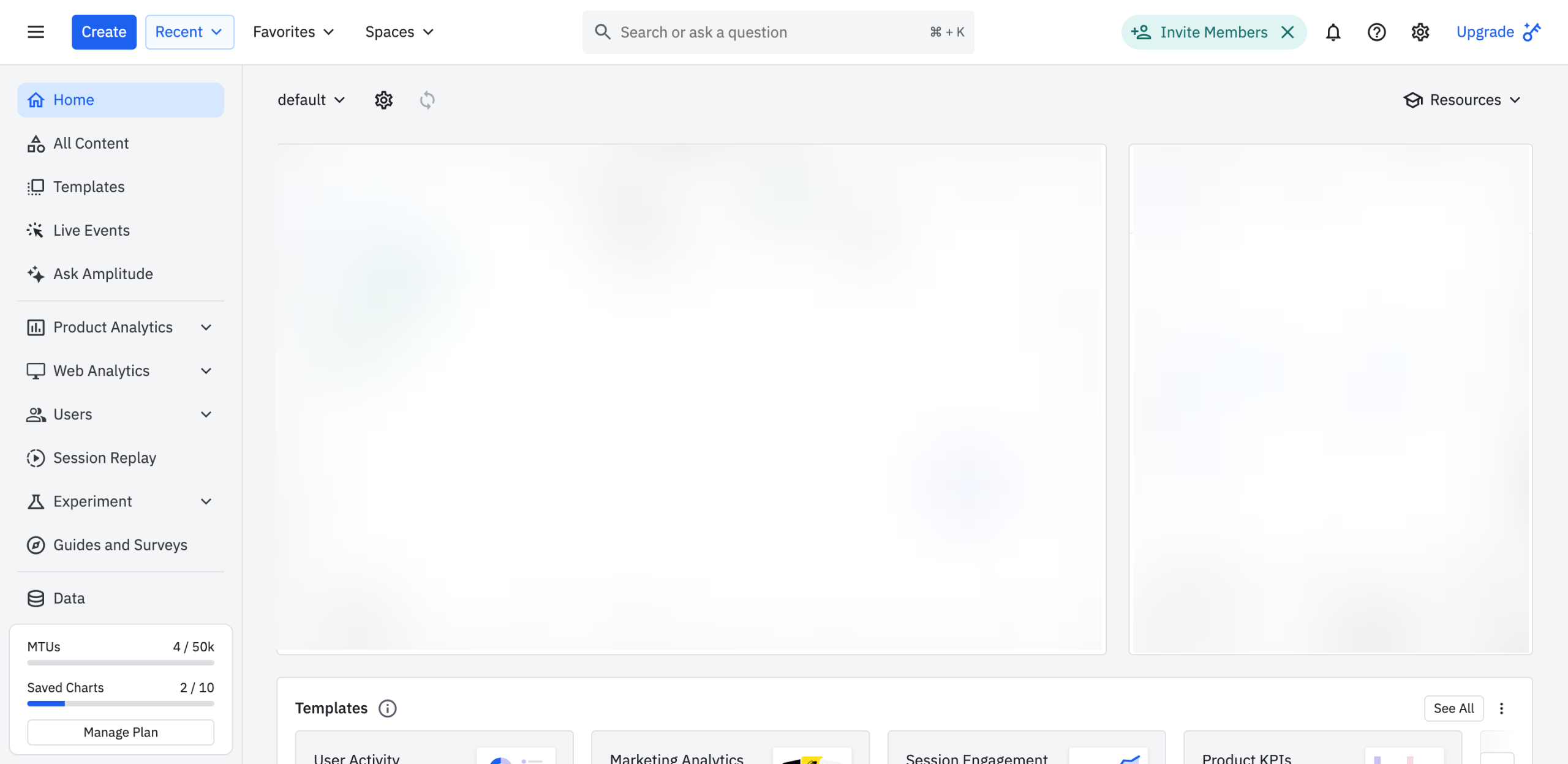Click the refresh icon beside default
1568x764 pixels.
[427, 100]
